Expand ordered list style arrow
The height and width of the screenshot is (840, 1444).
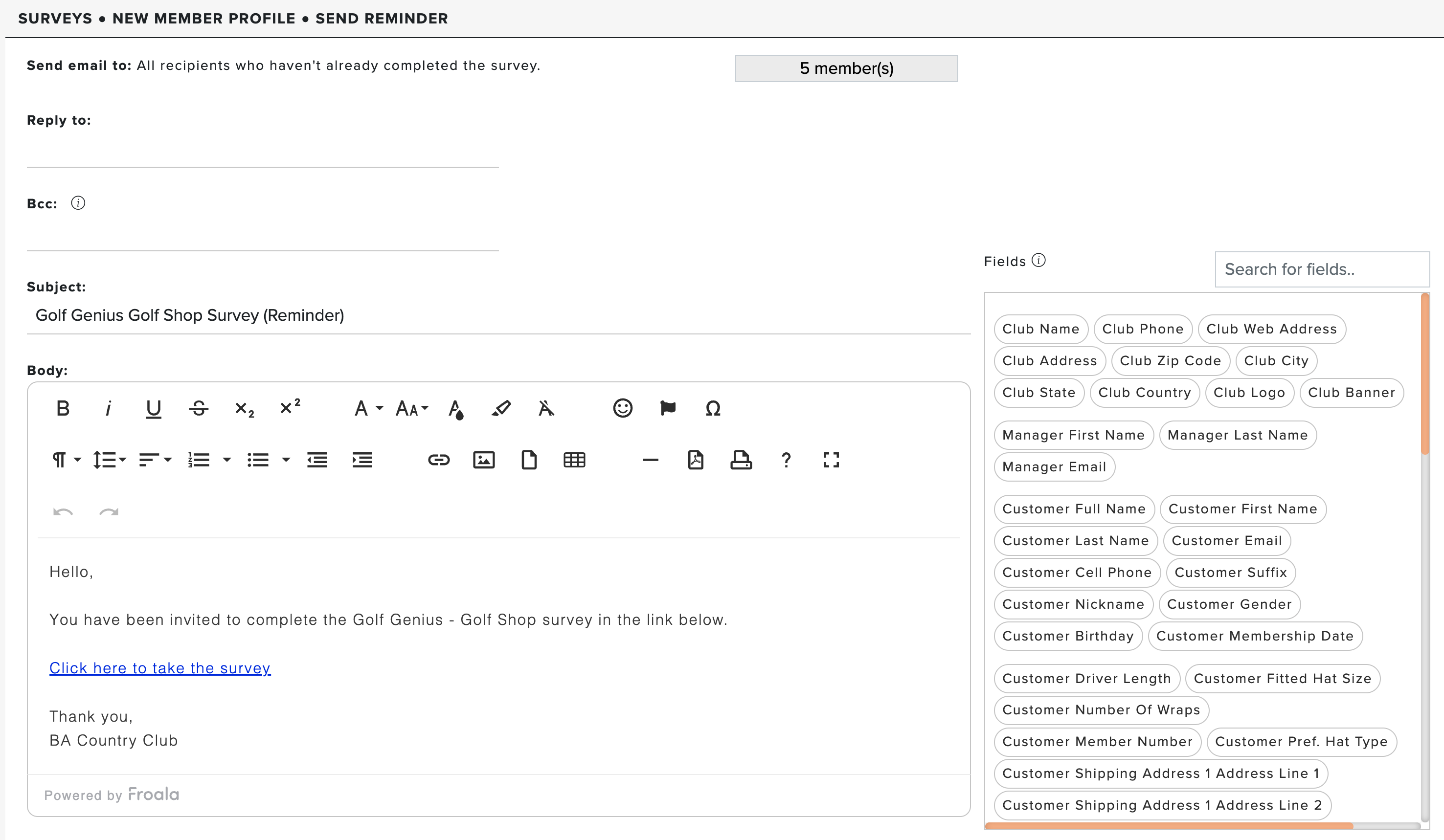pyautogui.click(x=227, y=460)
